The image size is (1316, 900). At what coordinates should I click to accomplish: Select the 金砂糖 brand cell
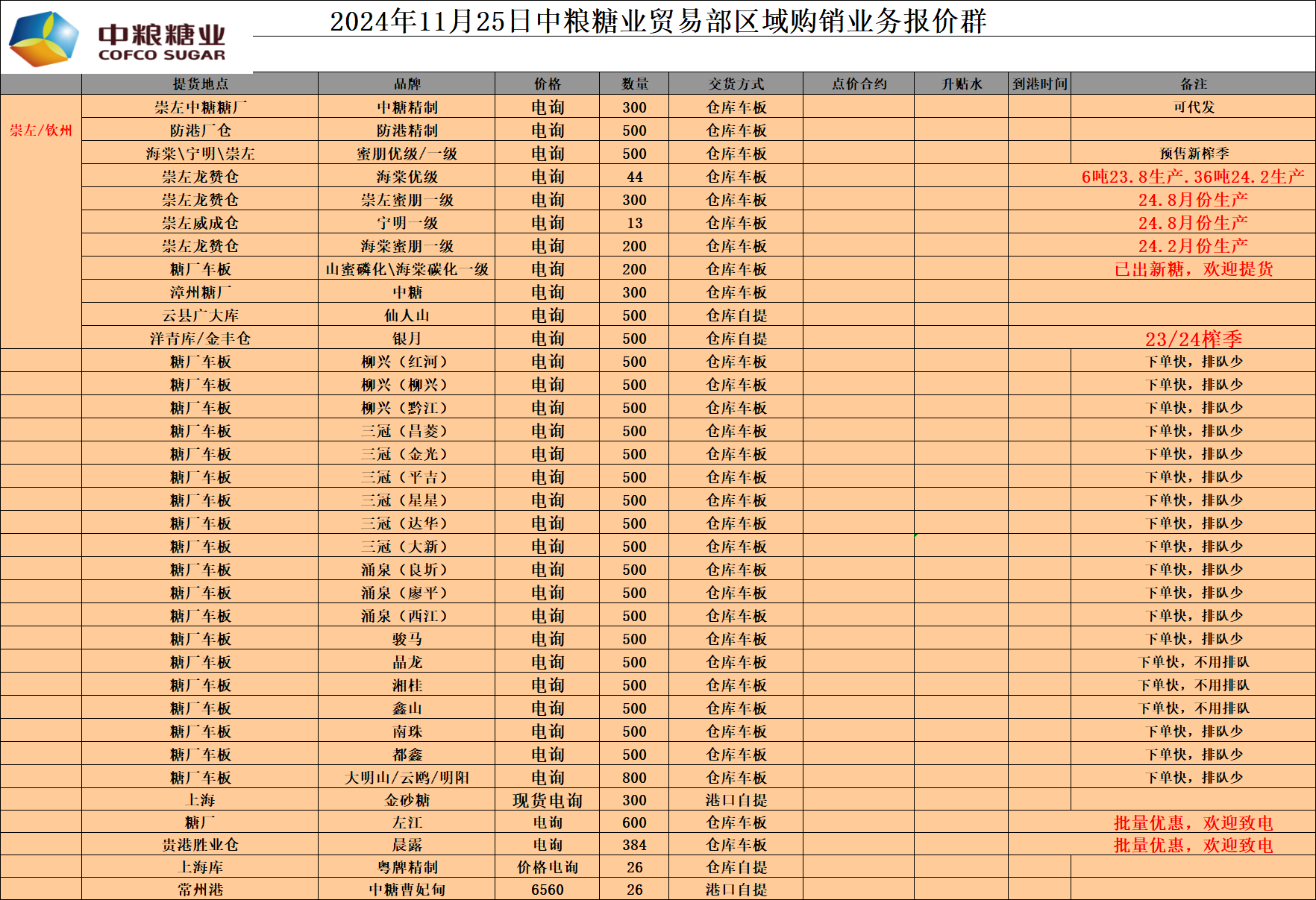(407, 800)
